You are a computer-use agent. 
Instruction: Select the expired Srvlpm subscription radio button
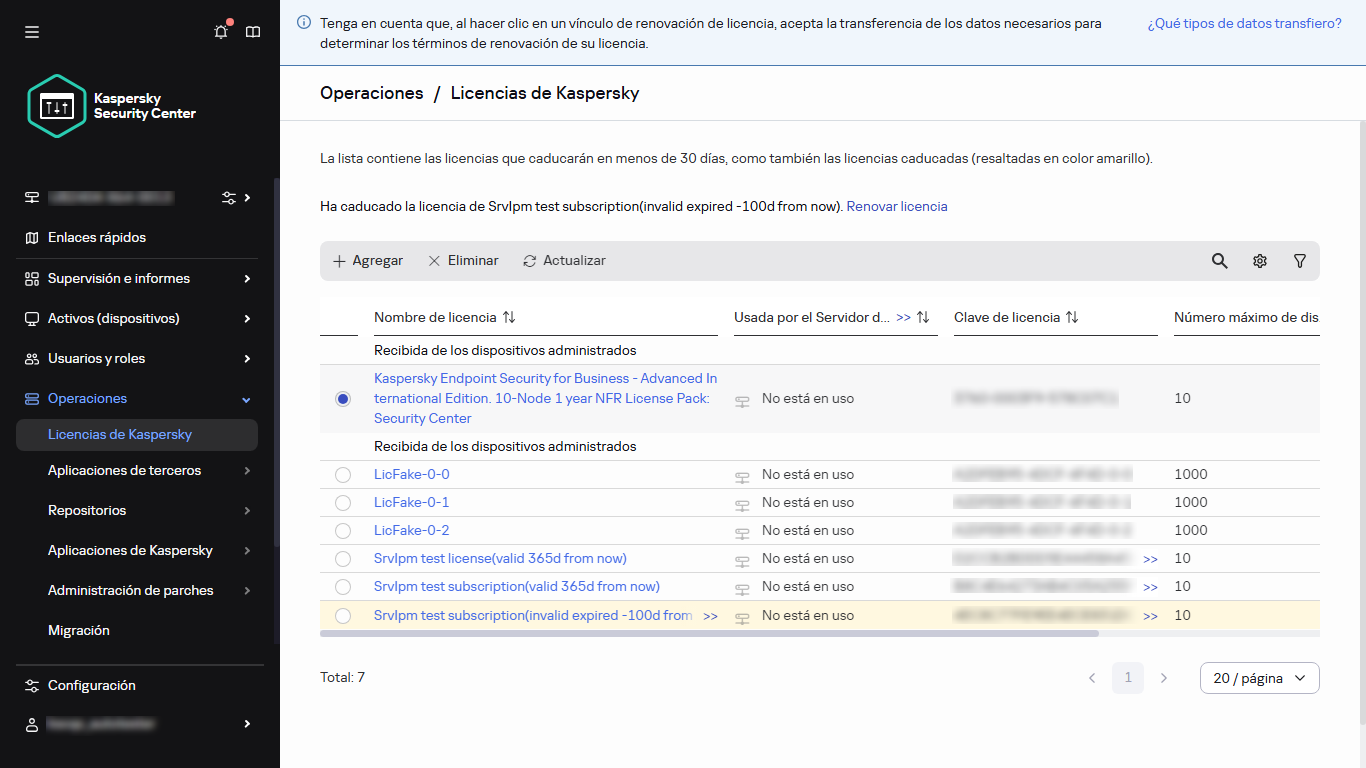click(x=343, y=616)
